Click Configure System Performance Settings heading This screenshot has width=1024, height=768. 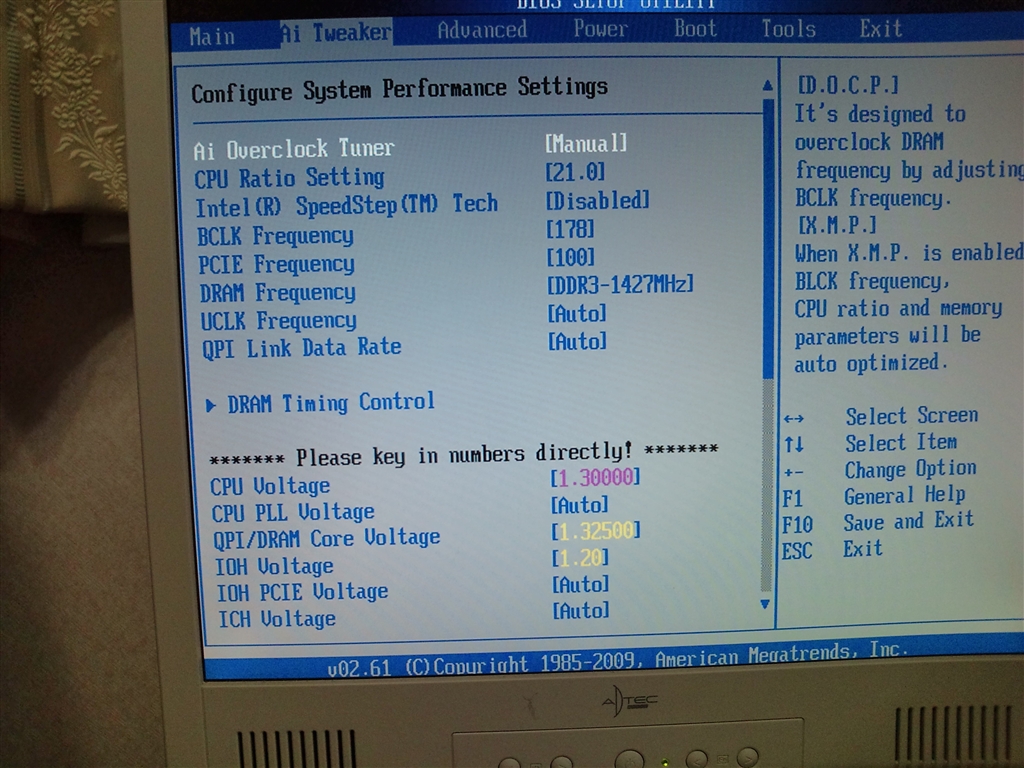click(x=400, y=89)
